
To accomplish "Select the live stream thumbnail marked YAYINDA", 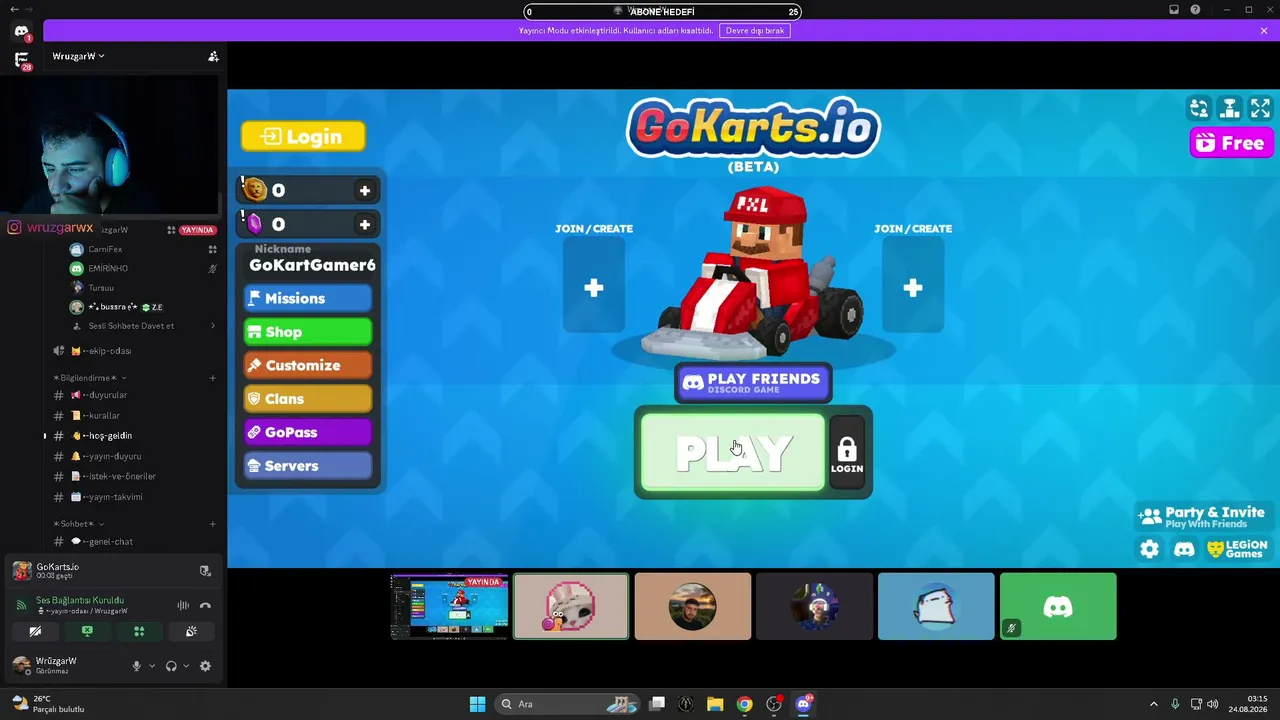I will tap(449, 606).
